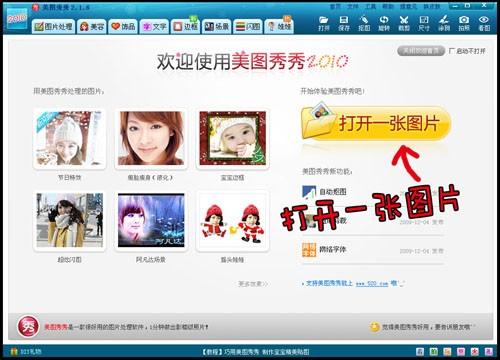Click the red fifth share icon in status bar

[475, 351]
